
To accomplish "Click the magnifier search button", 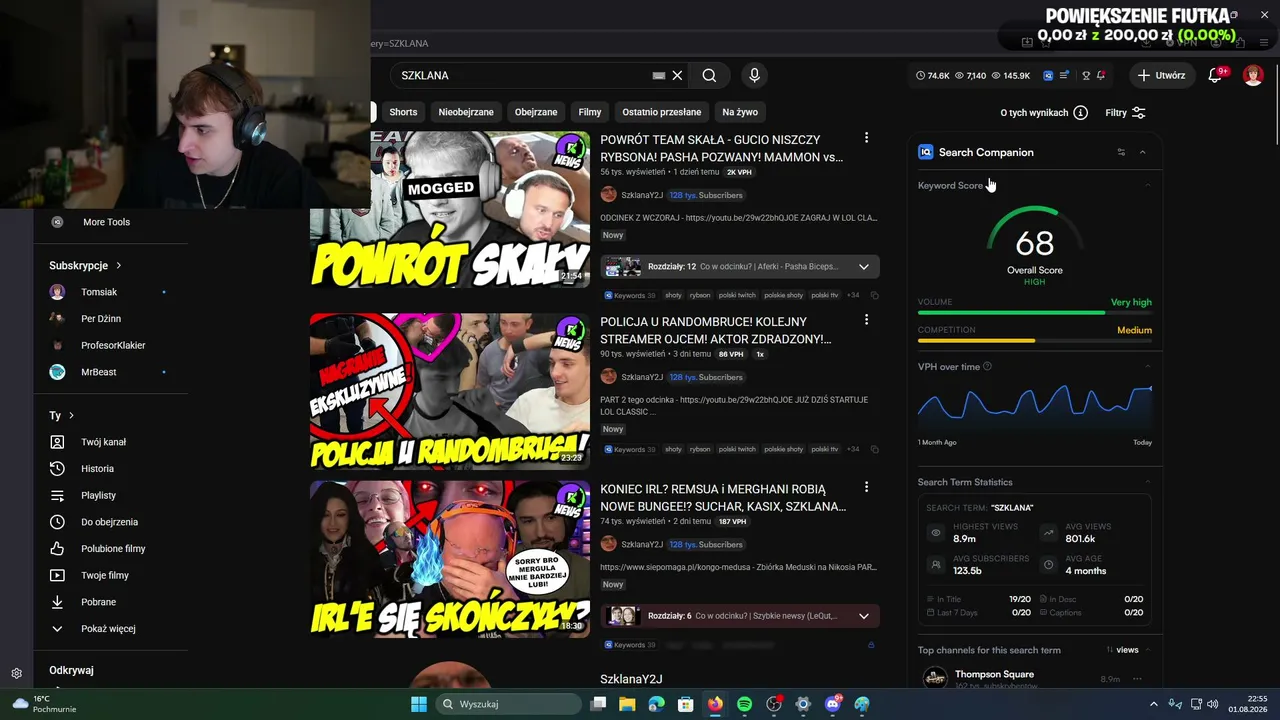I will (709, 75).
